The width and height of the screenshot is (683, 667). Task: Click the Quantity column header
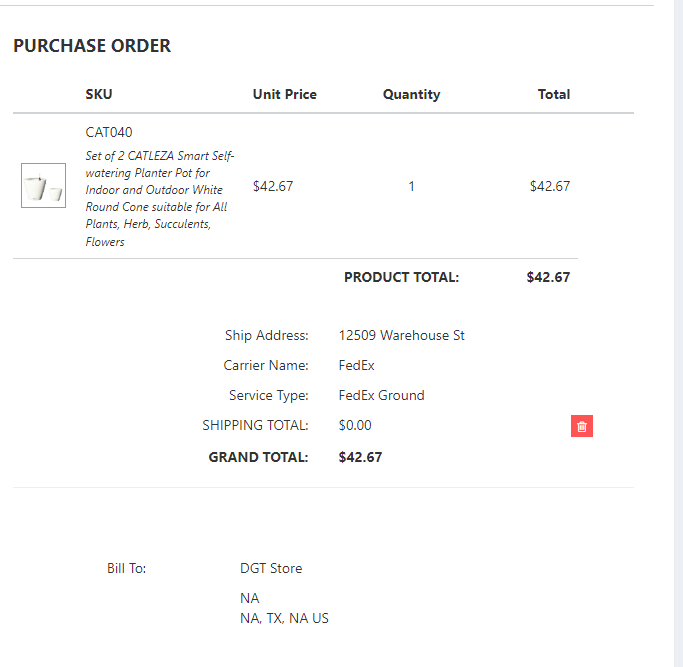(411, 94)
